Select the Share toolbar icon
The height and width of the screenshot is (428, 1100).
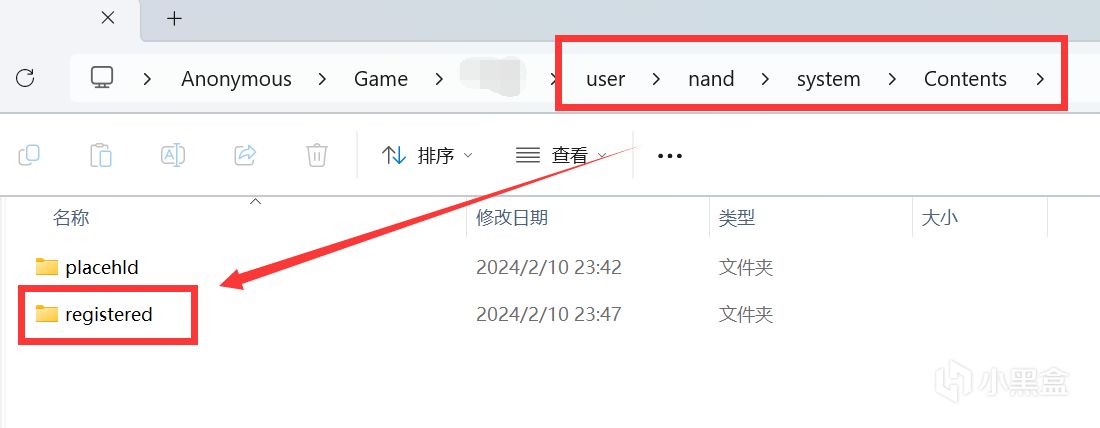click(x=245, y=154)
